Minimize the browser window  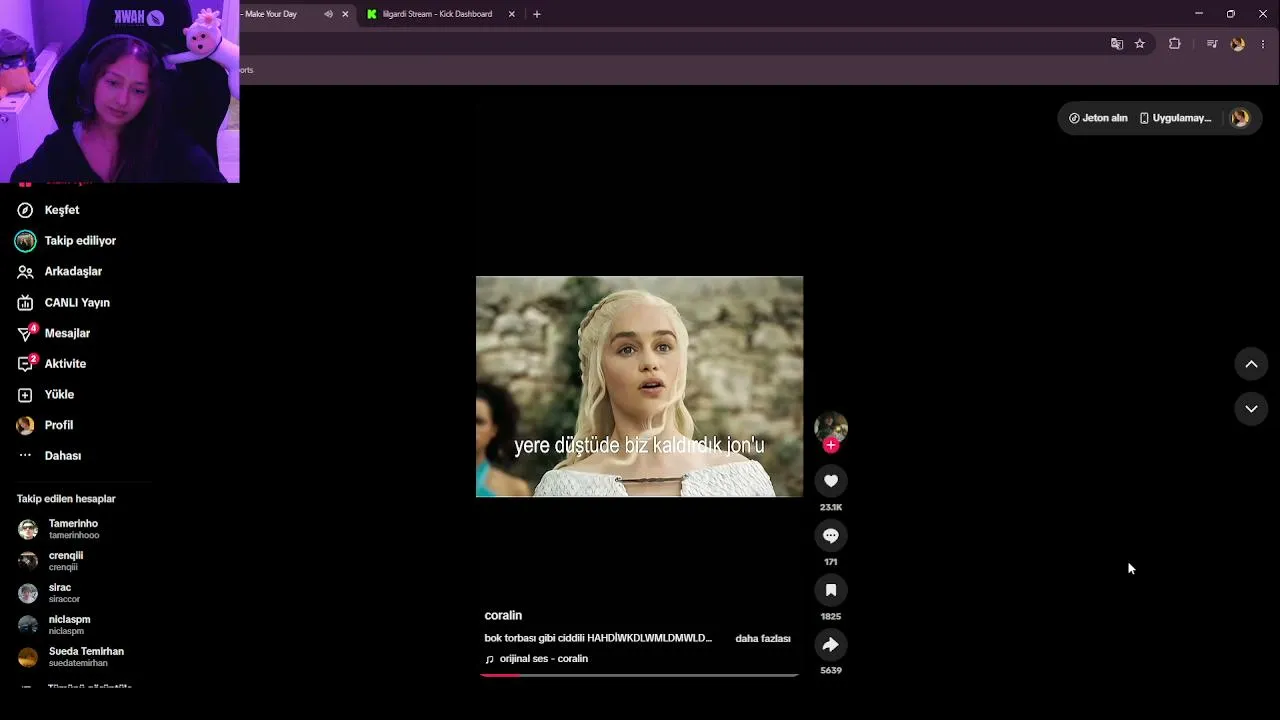point(1198,14)
